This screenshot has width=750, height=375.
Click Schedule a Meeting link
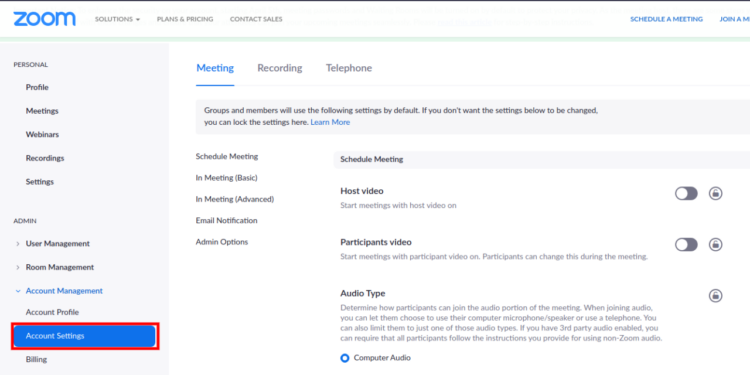pos(666,19)
